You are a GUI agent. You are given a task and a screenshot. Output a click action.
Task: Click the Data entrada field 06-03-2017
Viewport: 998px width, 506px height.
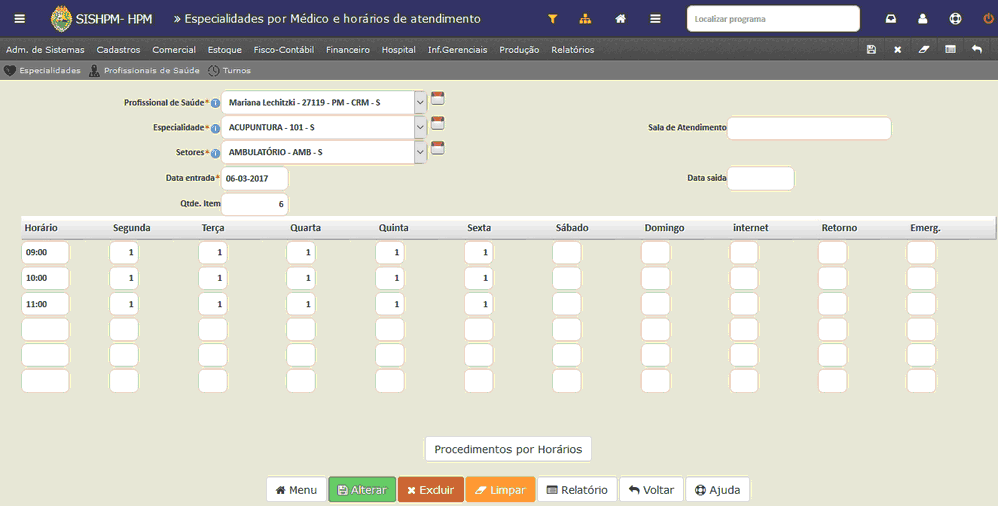pyautogui.click(x=255, y=179)
